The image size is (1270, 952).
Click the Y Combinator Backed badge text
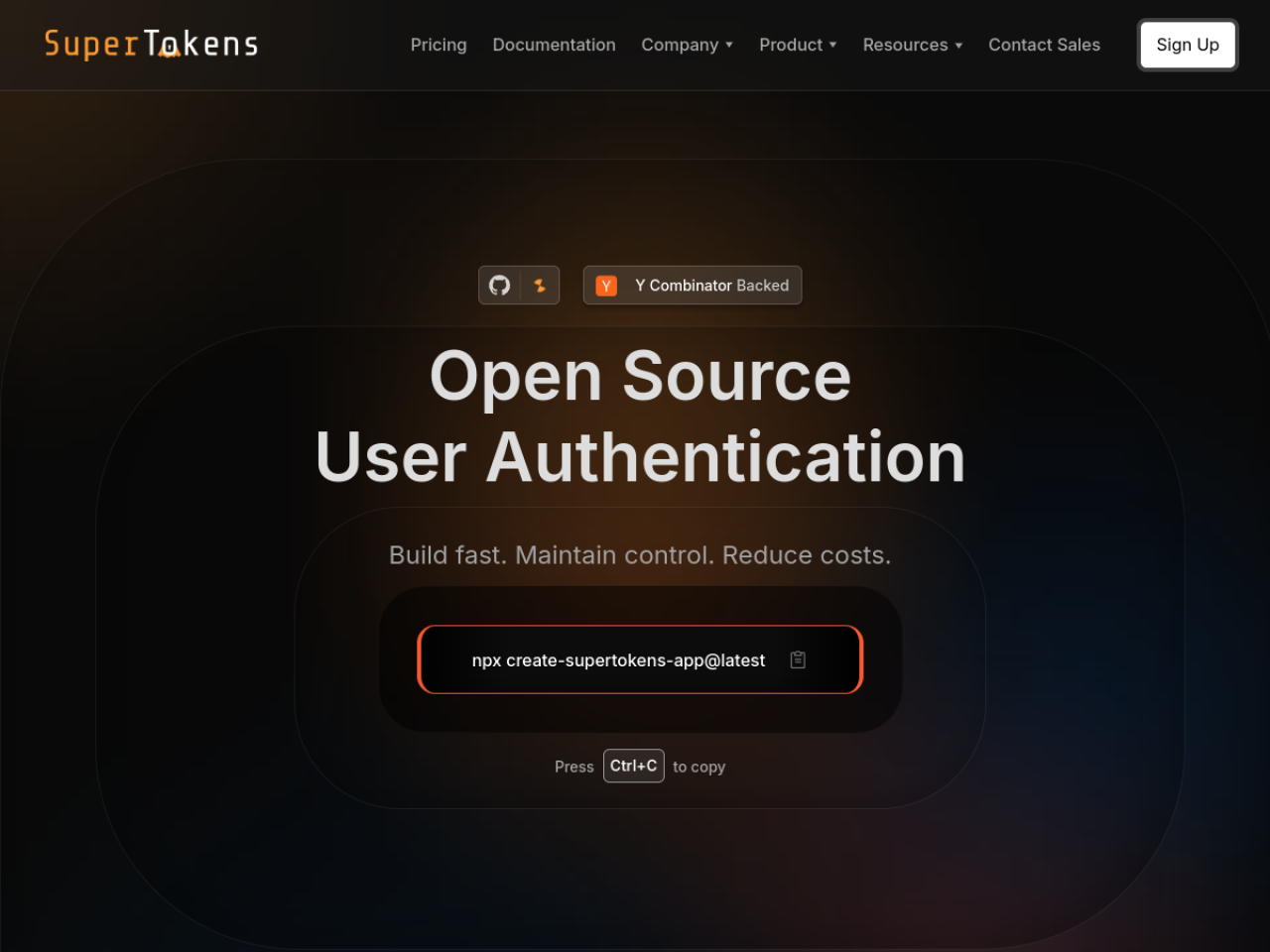712,286
